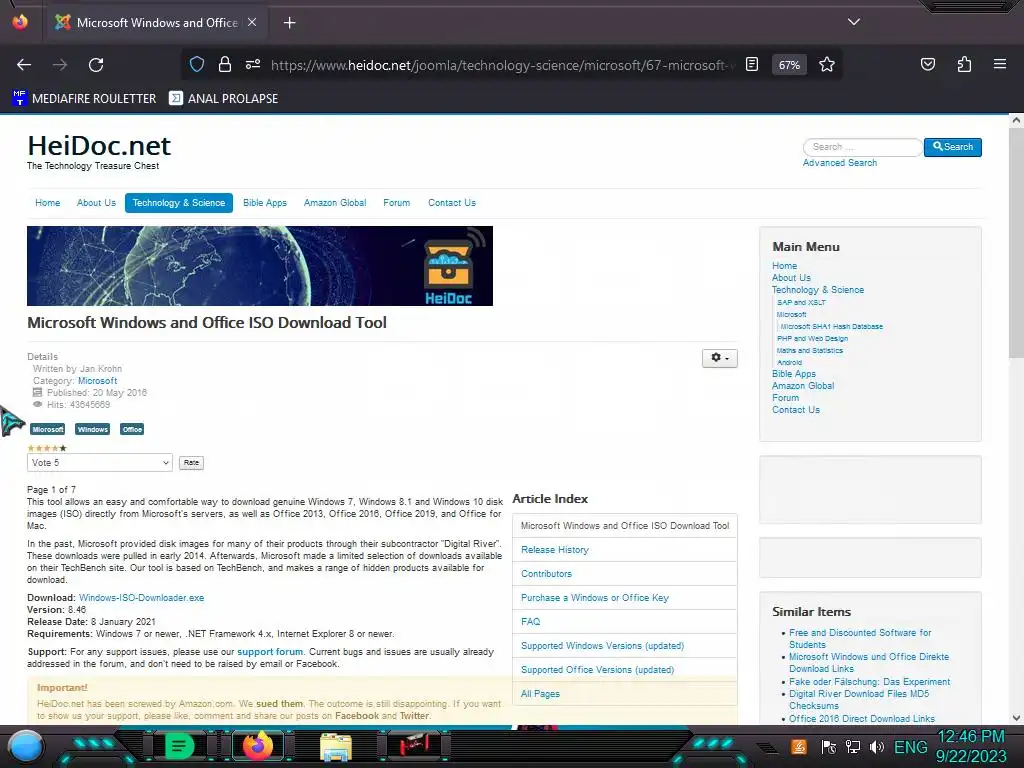1024x768 pixels.
Task: Click the Office tag badge
Action: (132, 429)
